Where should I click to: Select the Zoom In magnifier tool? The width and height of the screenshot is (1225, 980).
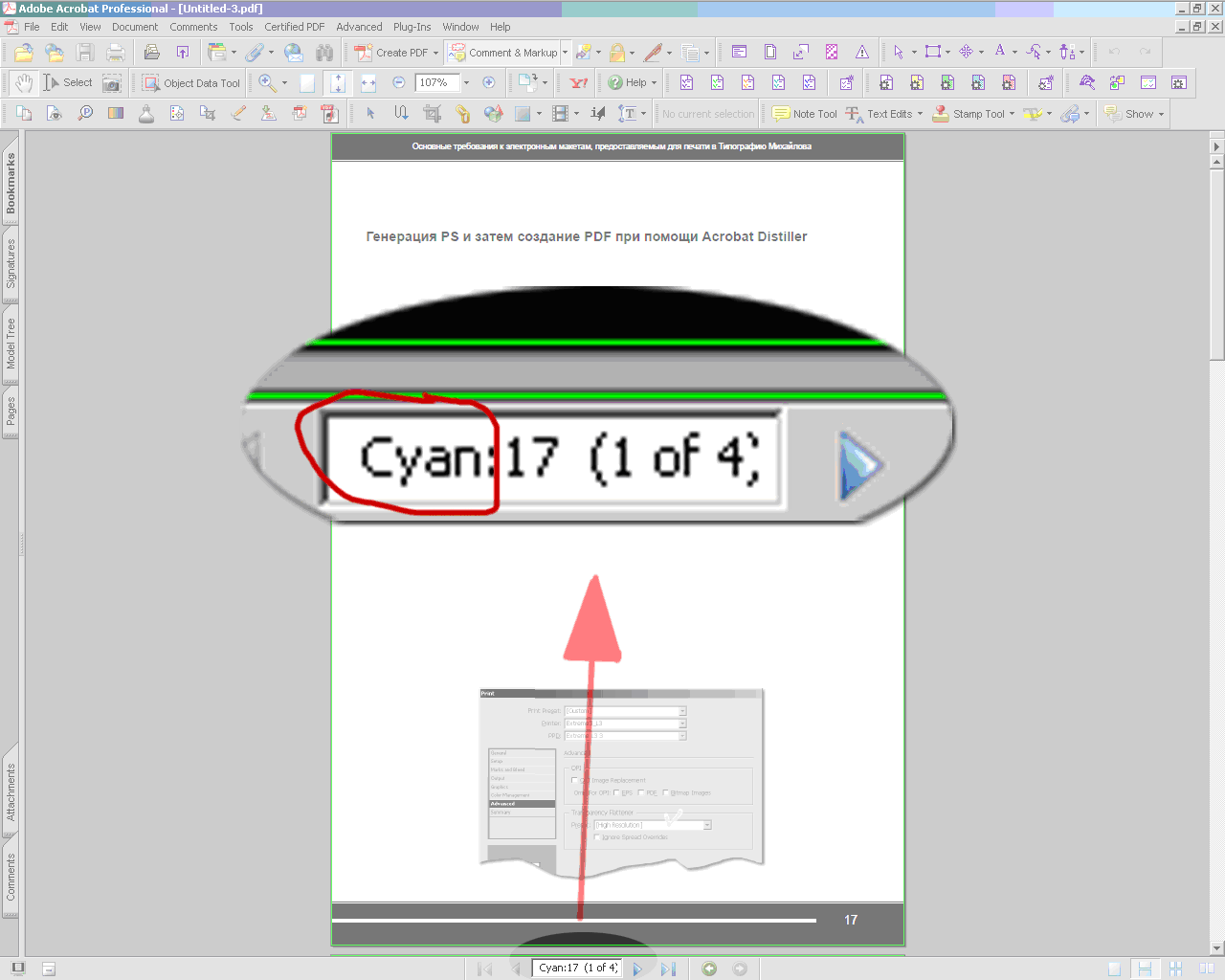(x=268, y=83)
